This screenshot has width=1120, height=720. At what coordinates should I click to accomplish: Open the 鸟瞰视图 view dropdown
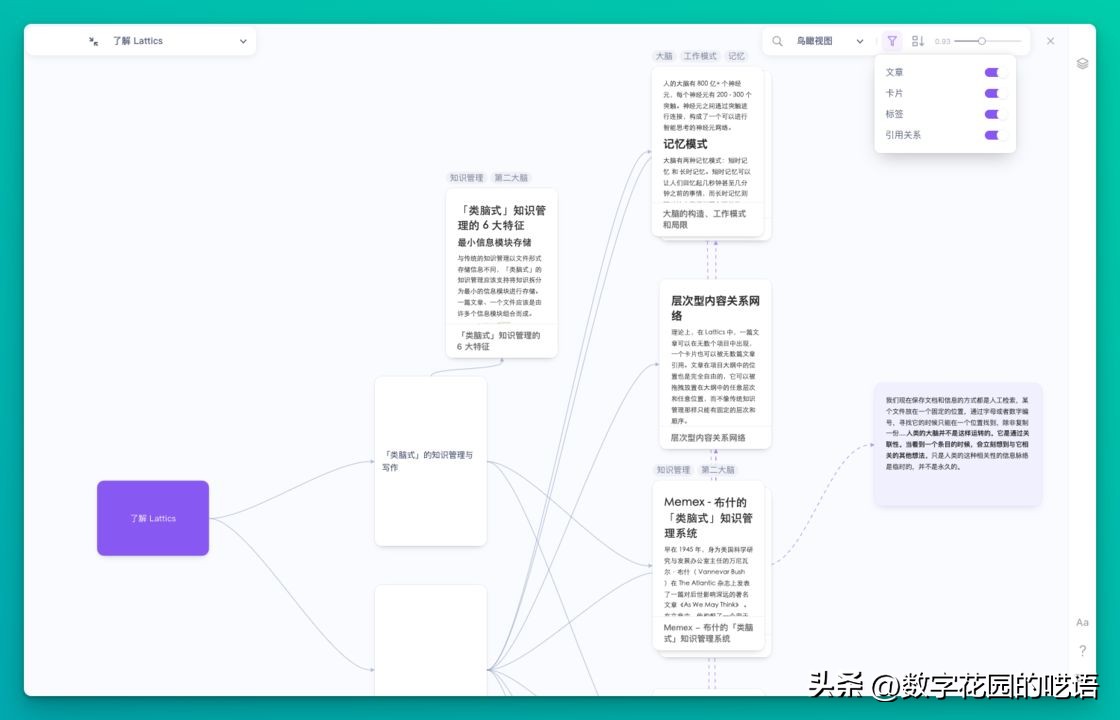tap(830, 41)
